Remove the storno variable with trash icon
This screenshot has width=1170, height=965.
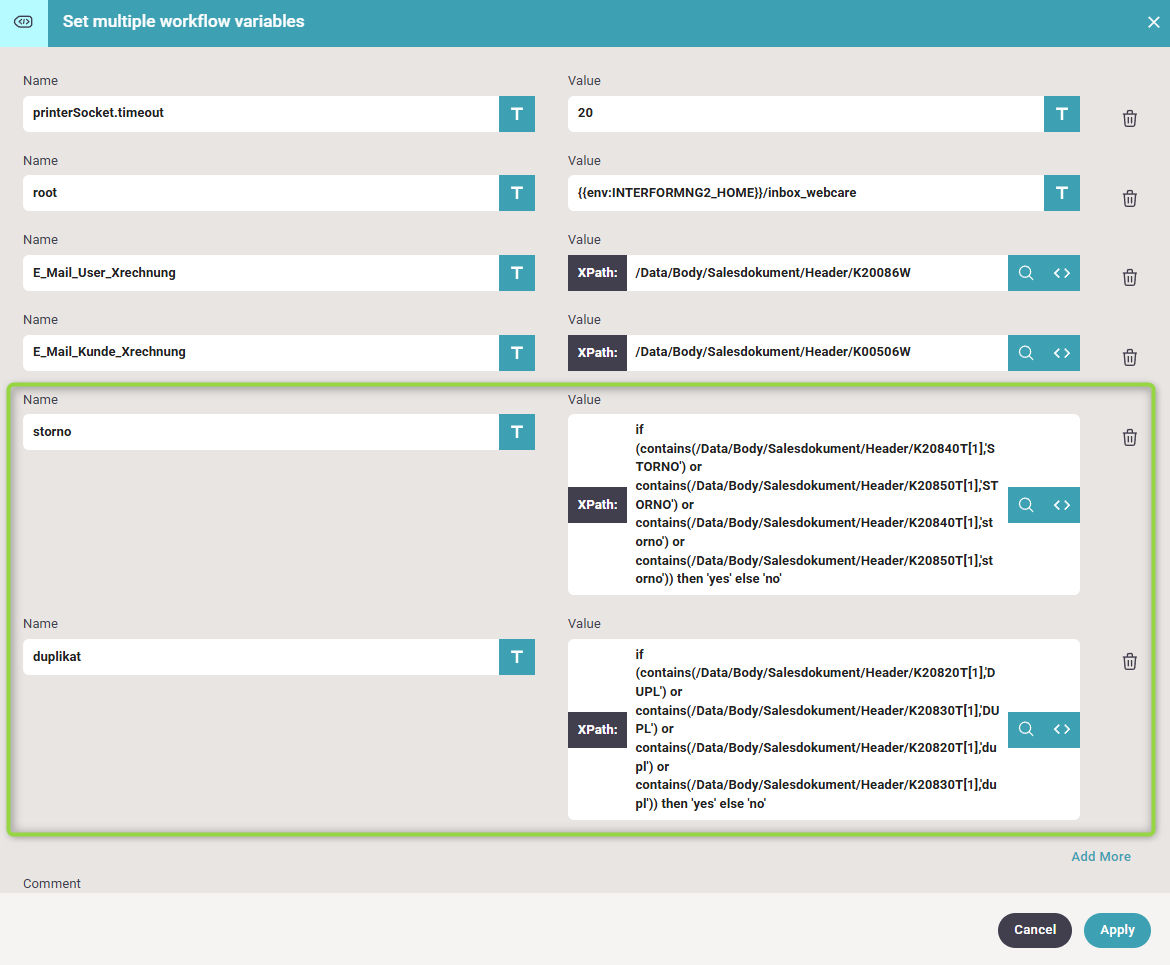tap(1129, 437)
